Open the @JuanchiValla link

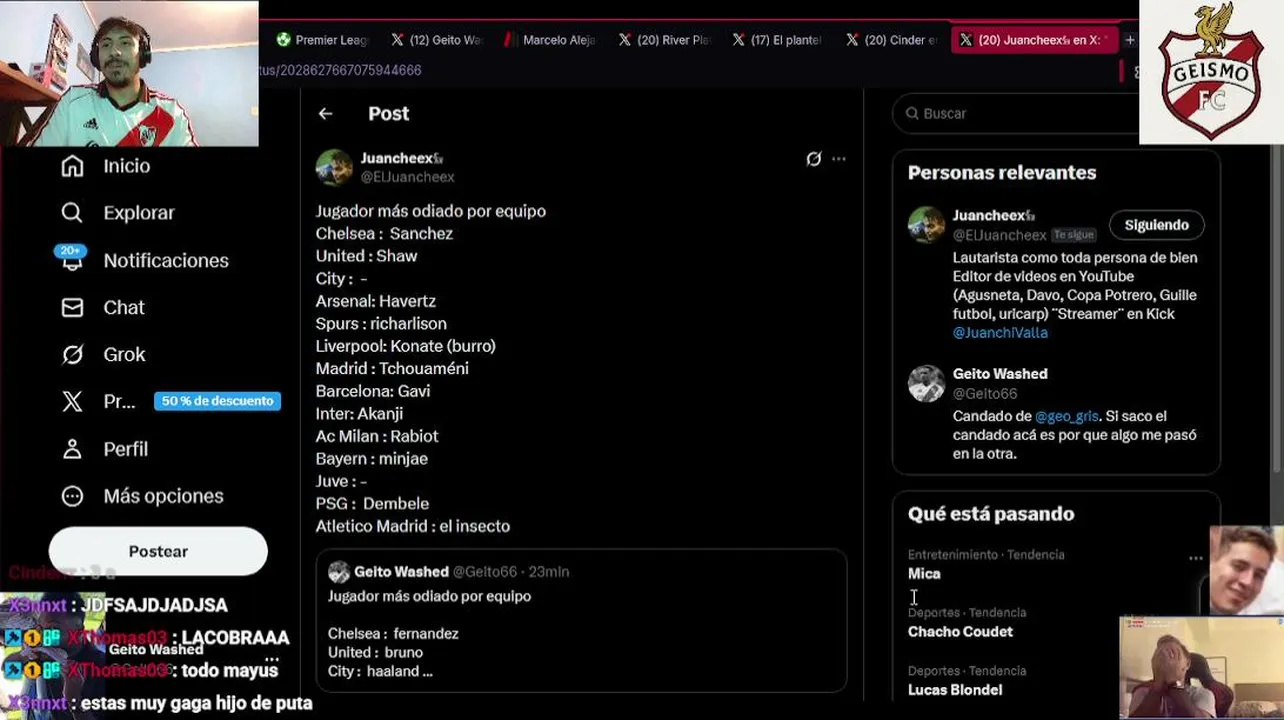click(x=1000, y=333)
